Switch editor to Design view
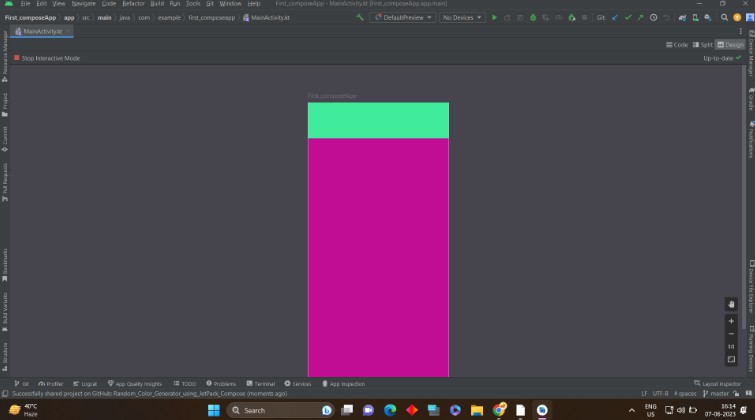 click(x=730, y=45)
